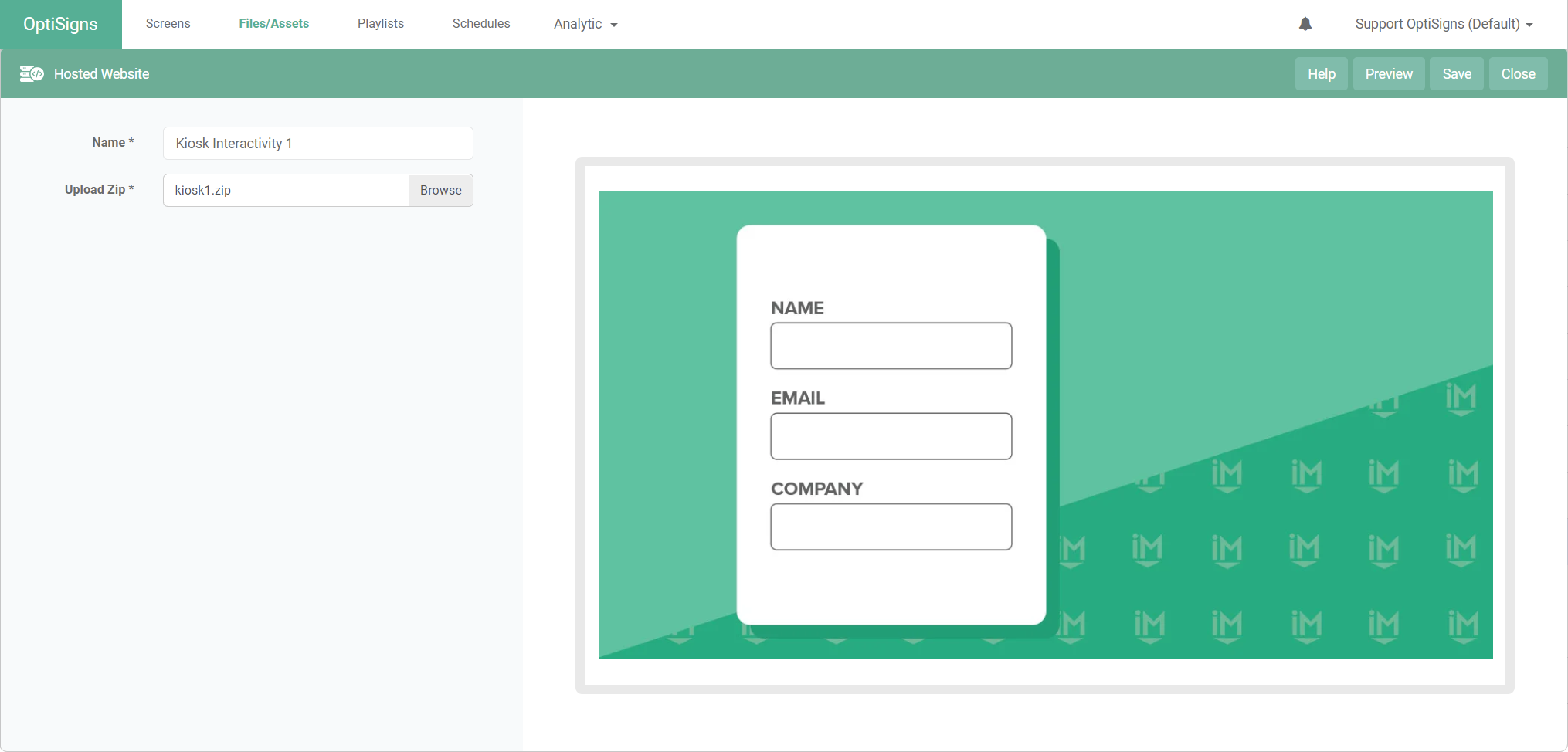Expand the Support OptiSigns account dropdown
The width and height of the screenshot is (1568, 752).
(x=1443, y=24)
